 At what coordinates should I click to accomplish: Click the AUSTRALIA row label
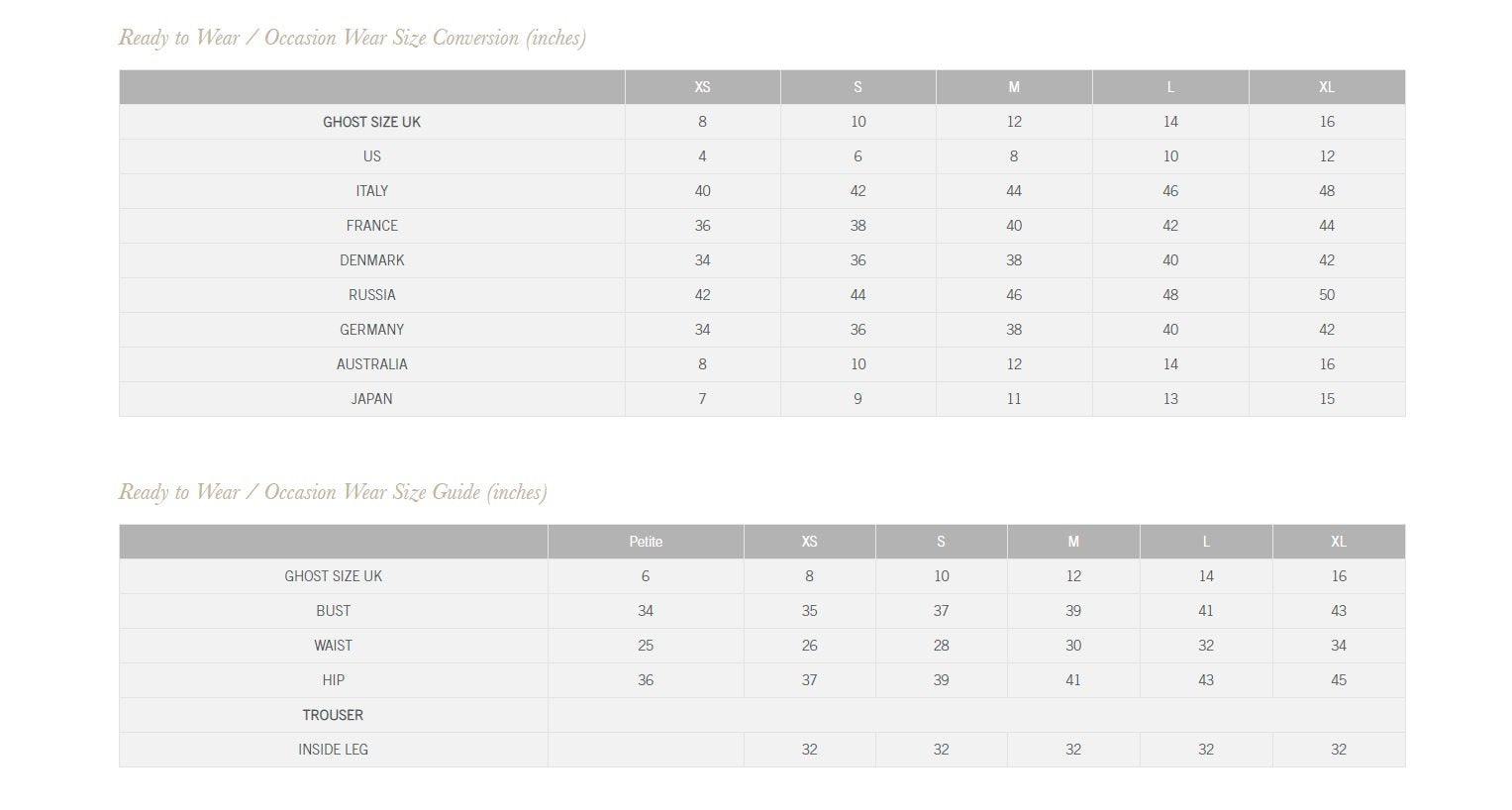click(372, 364)
